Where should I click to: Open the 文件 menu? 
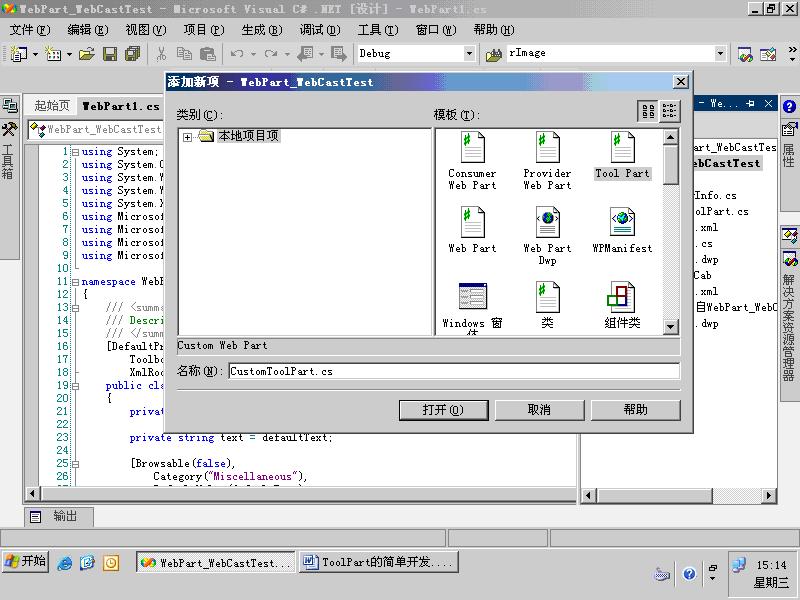[30, 30]
